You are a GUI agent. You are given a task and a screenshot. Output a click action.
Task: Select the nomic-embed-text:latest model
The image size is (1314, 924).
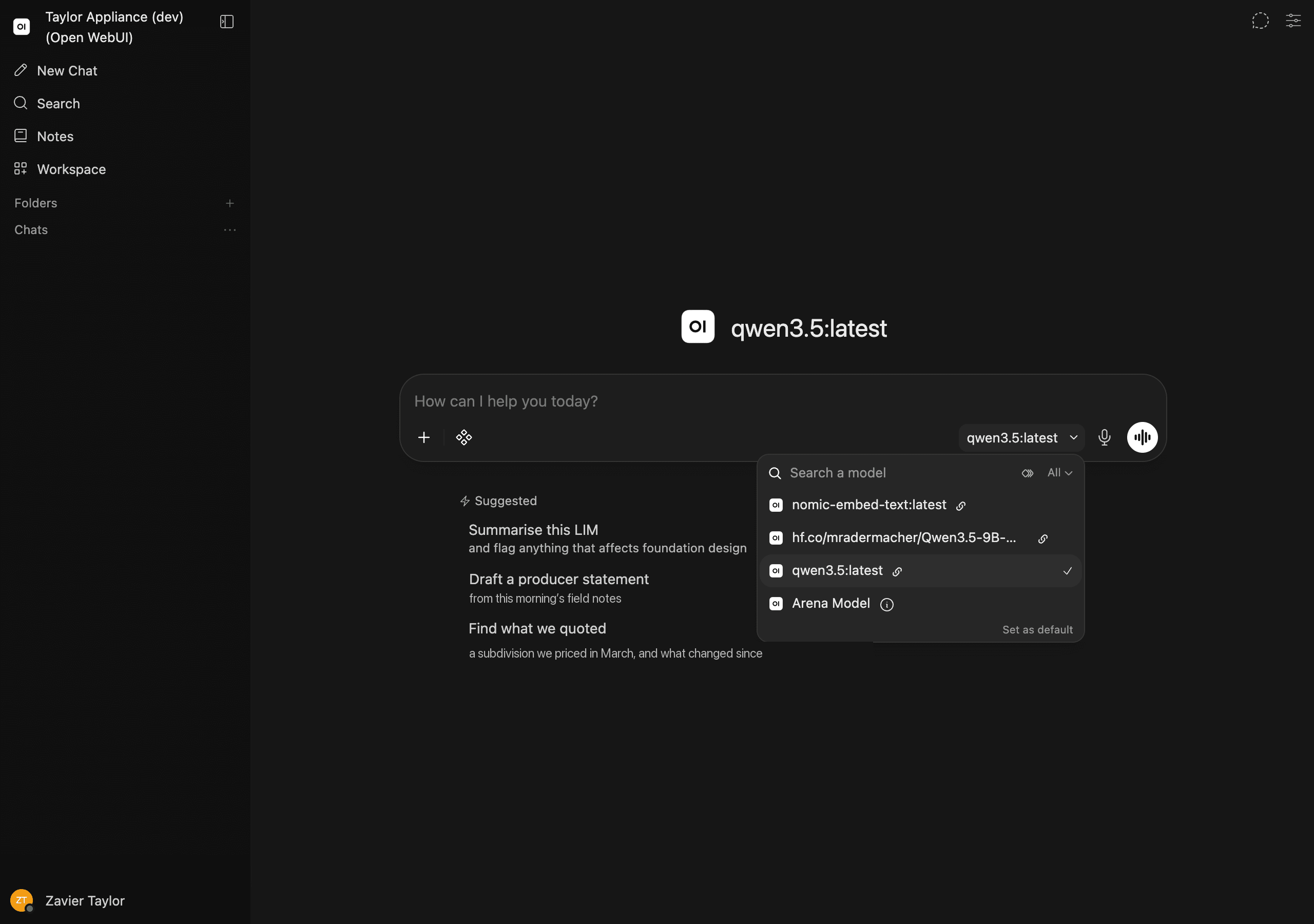point(920,505)
